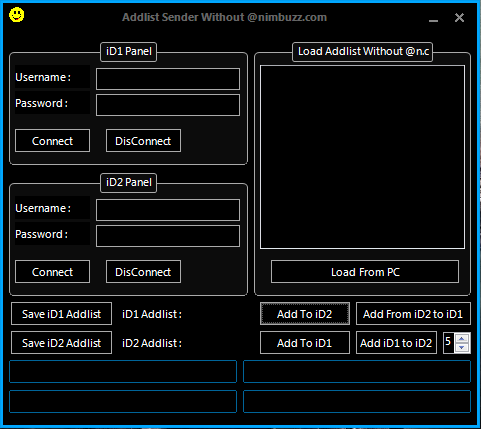The image size is (481, 429).
Task: Close the Addlist Sender window
Action: (459, 18)
